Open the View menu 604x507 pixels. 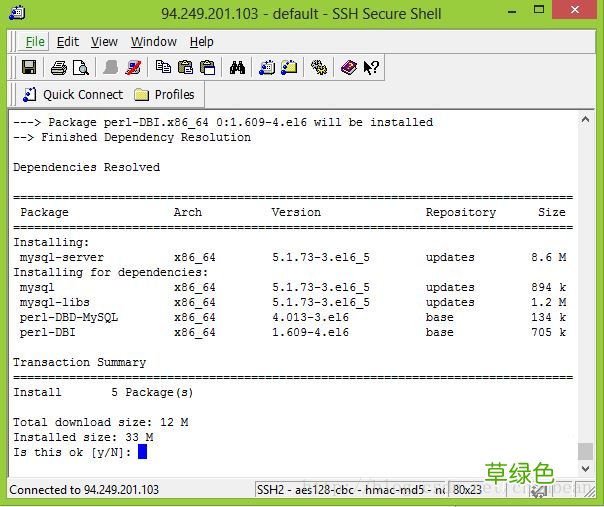104,42
